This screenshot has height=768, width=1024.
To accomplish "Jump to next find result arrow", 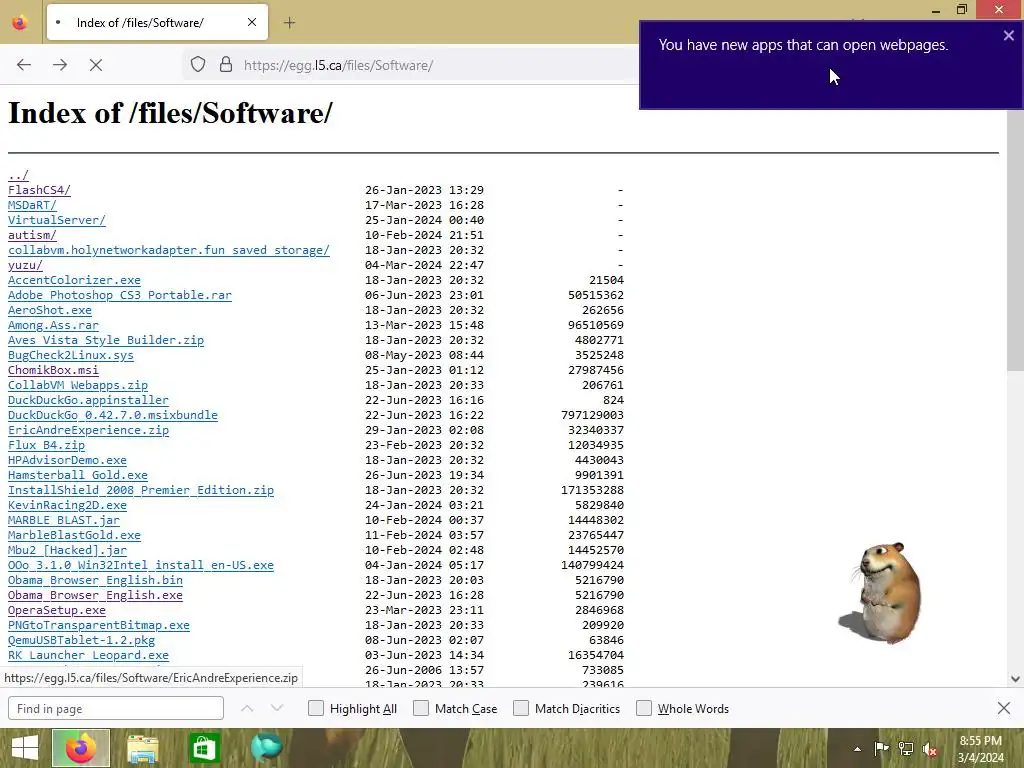I will (277, 708).
